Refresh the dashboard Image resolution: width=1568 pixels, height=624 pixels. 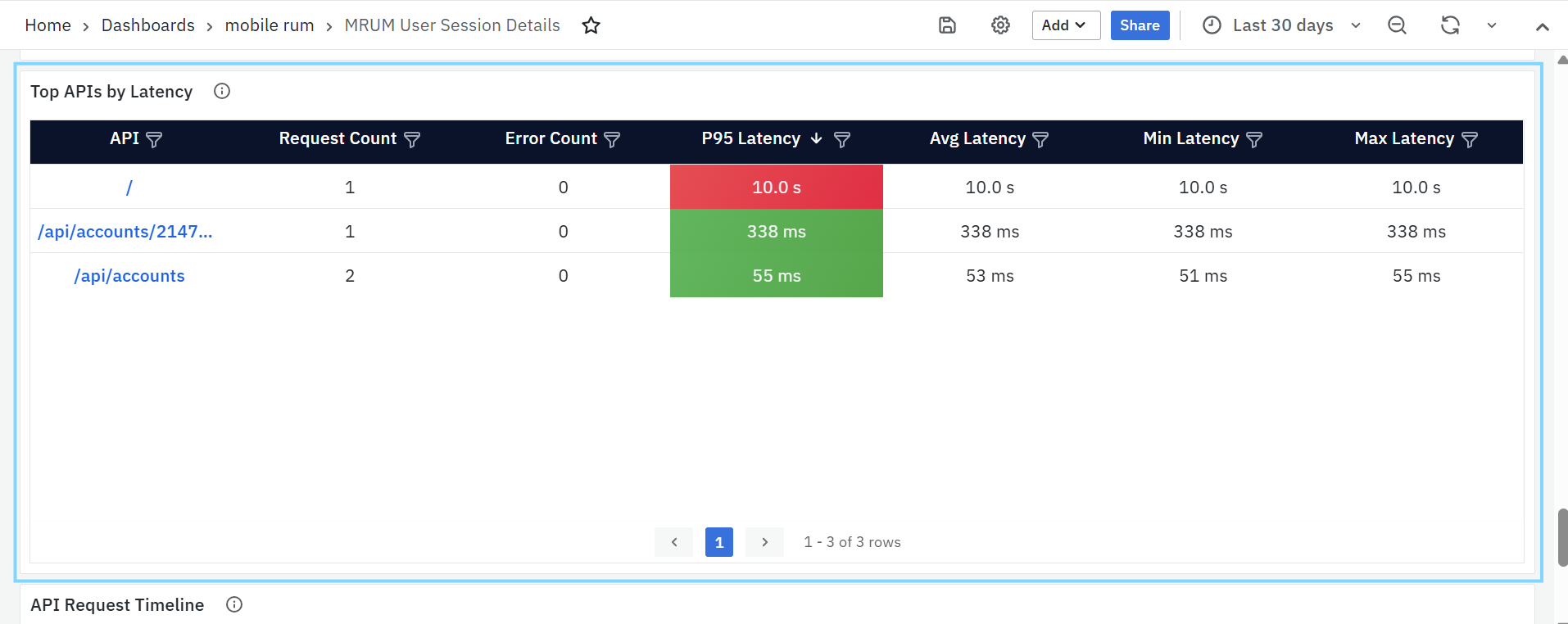pyautogui.click(x=1450, y=25)
